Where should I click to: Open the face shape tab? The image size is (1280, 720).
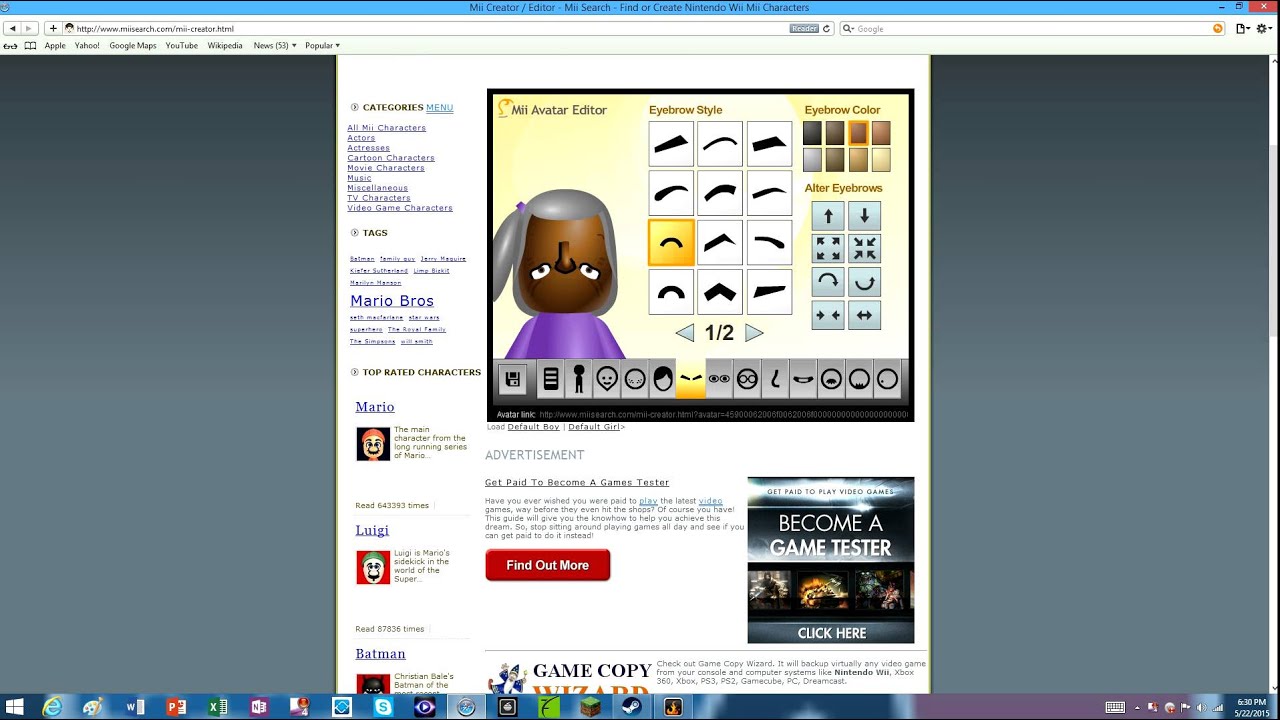tap(606, 379)
